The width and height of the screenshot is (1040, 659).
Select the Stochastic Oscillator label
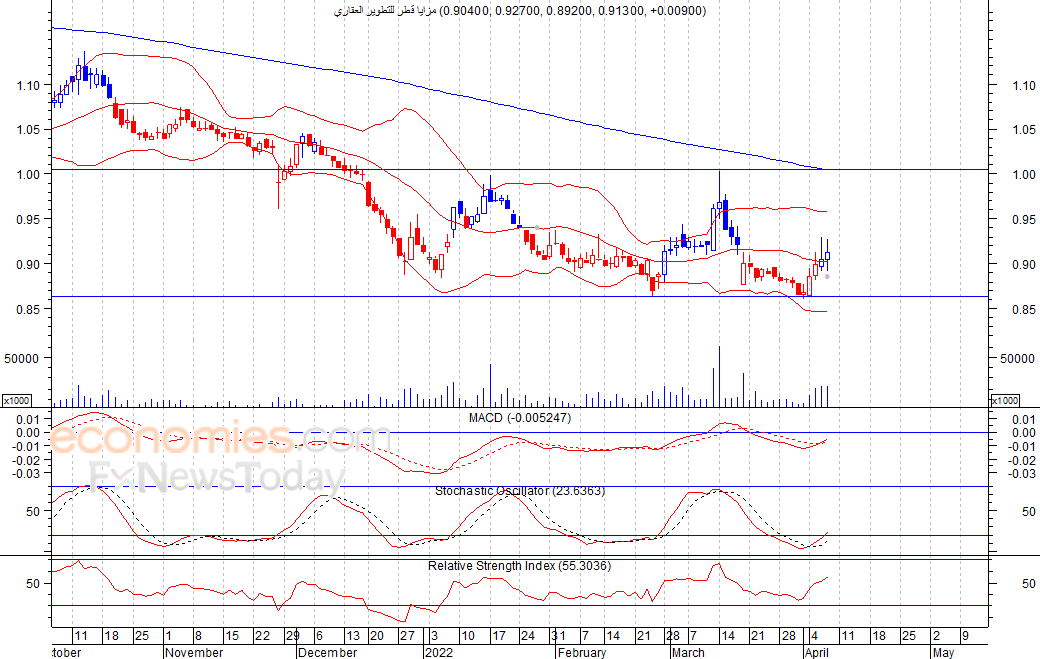point(519,491)
